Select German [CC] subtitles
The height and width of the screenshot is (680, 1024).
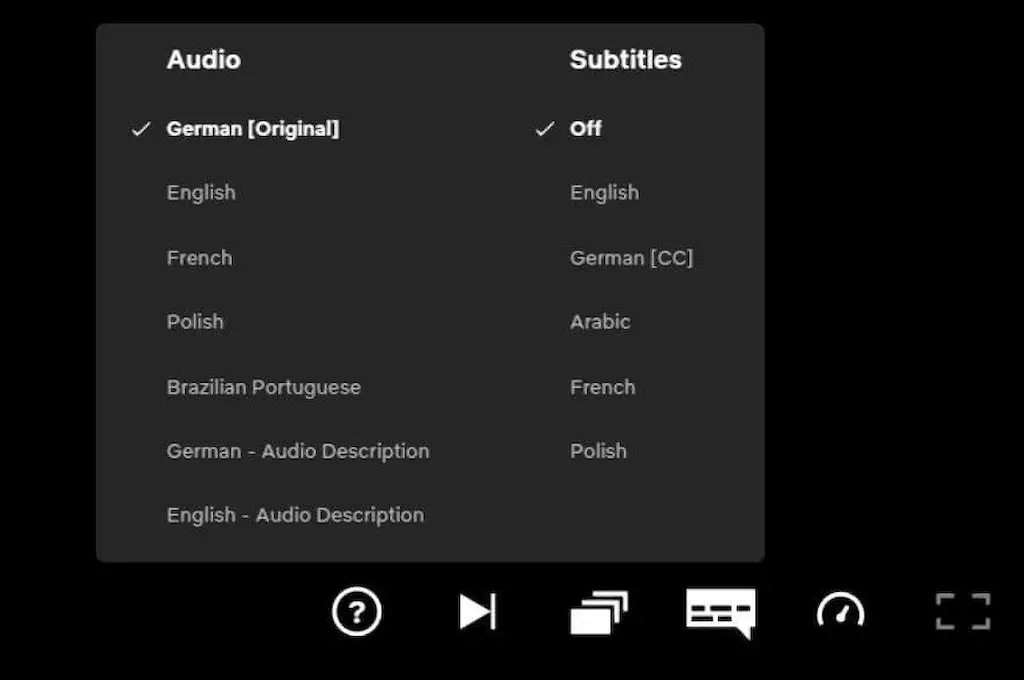click(632, 258)
